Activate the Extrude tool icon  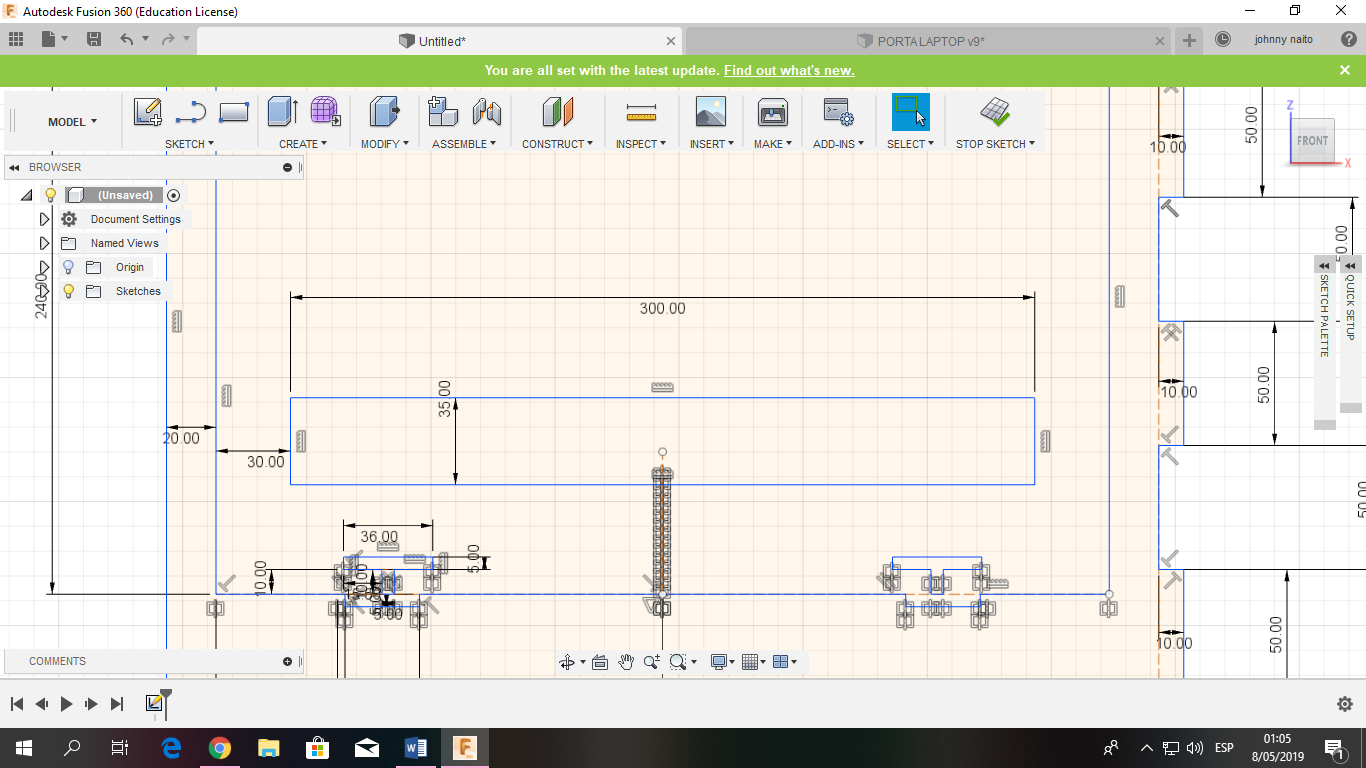pyautogui.click(x=283, y=111)
